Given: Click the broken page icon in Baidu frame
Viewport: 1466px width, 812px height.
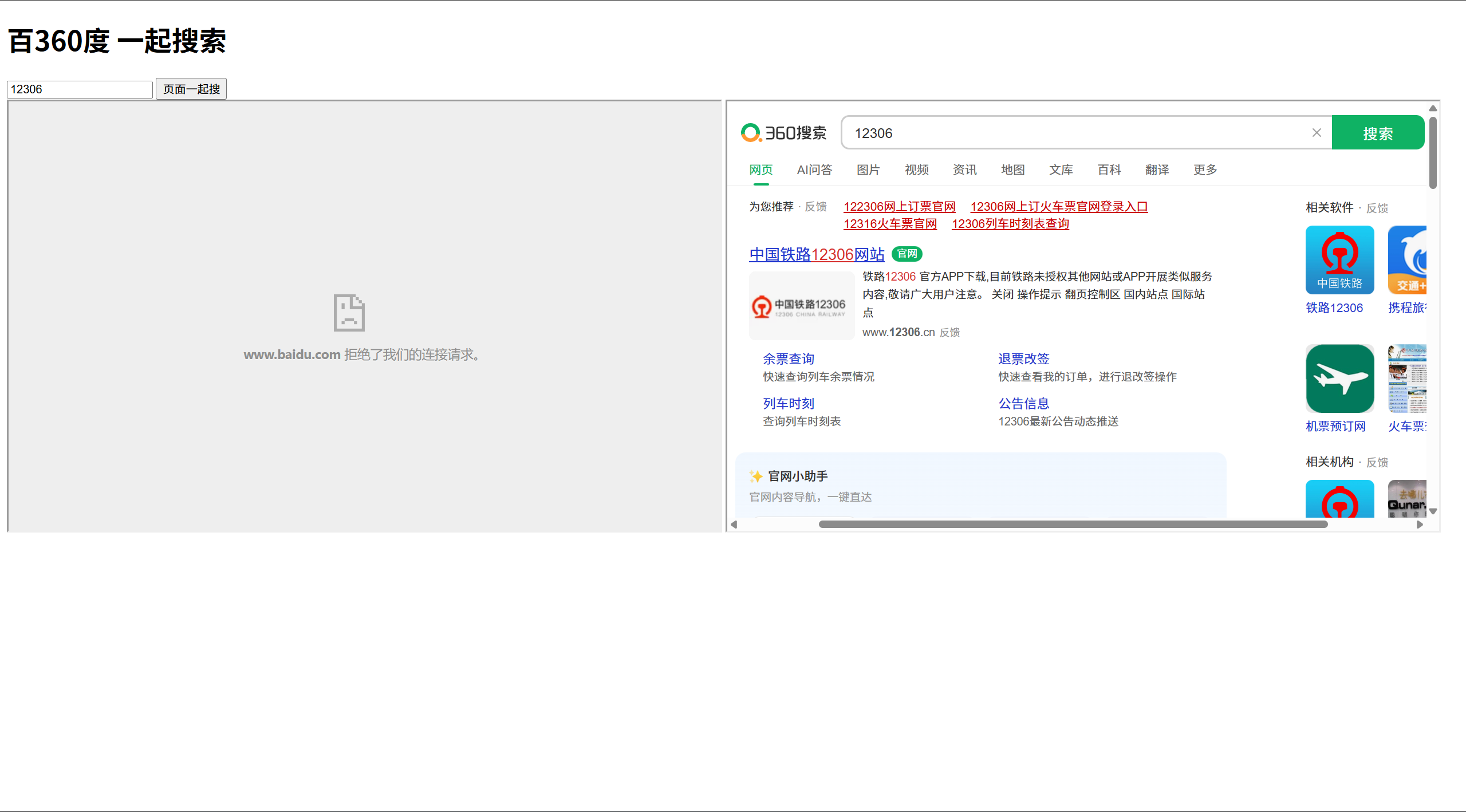Looking at the screenshot, I should pyautogui.click(x=349, y=313).
